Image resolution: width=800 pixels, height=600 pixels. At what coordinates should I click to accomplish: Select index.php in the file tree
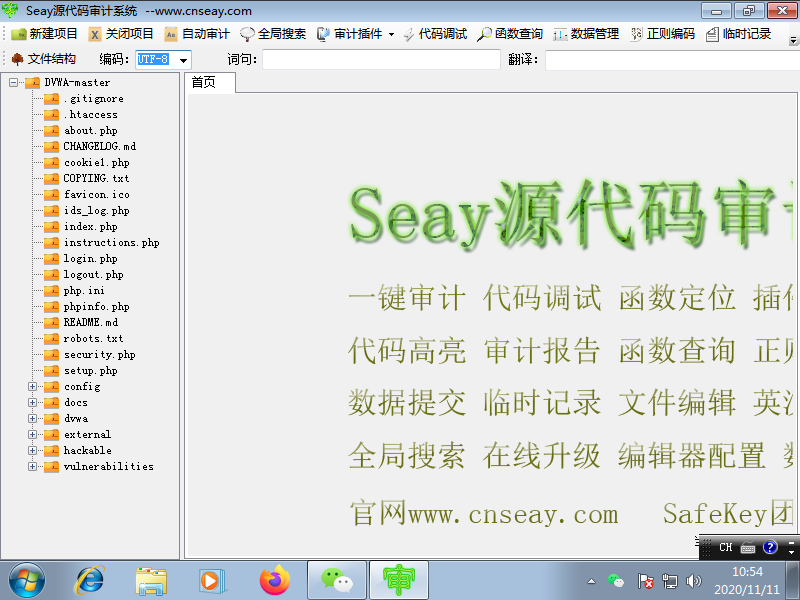[88, 226]
